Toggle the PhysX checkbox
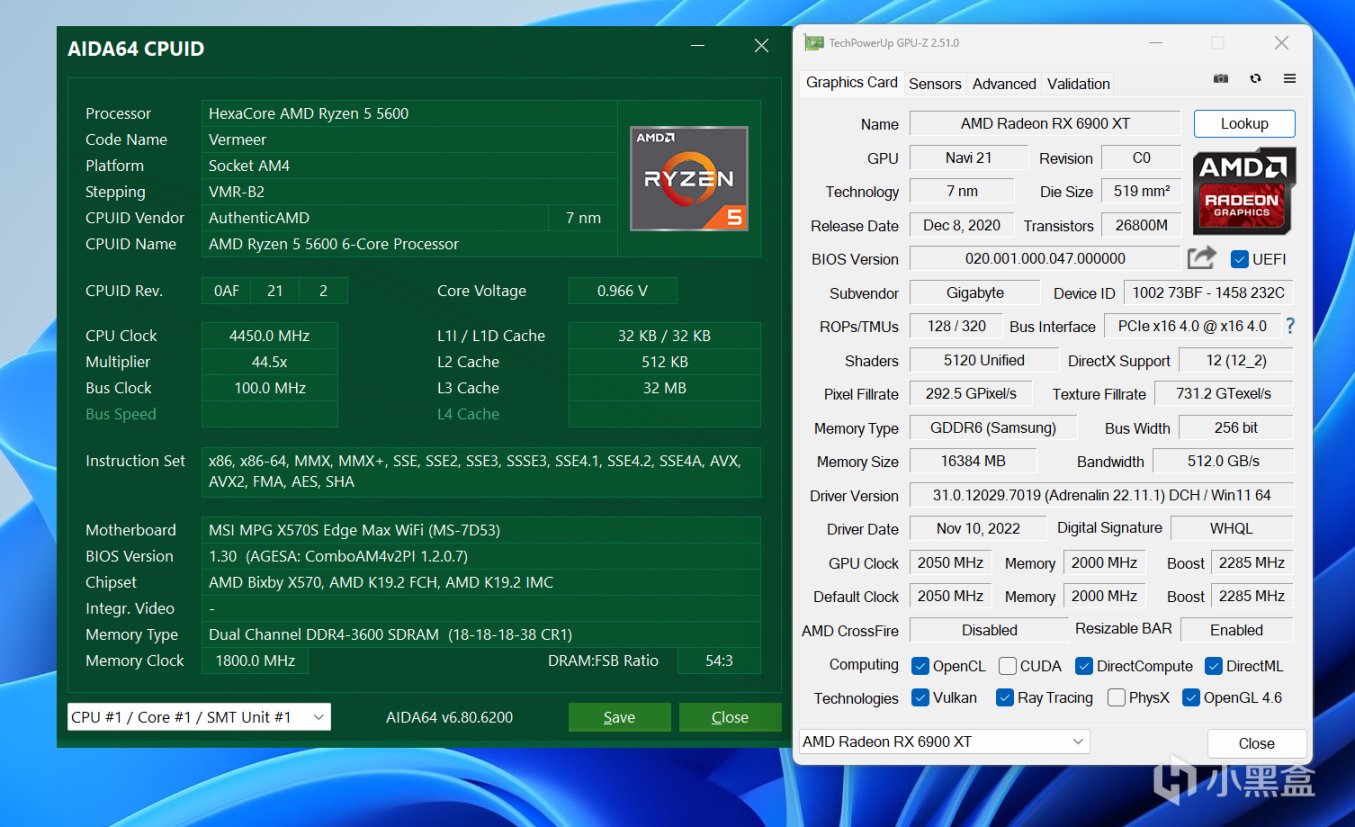This screenshot has height=827, width=1355. point(1116,698)
